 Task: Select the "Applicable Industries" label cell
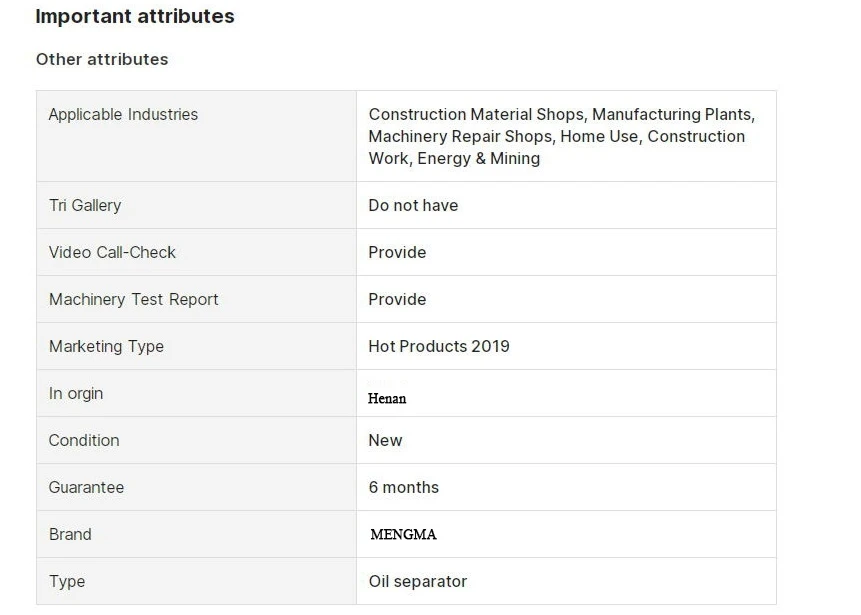click(196, 136)
